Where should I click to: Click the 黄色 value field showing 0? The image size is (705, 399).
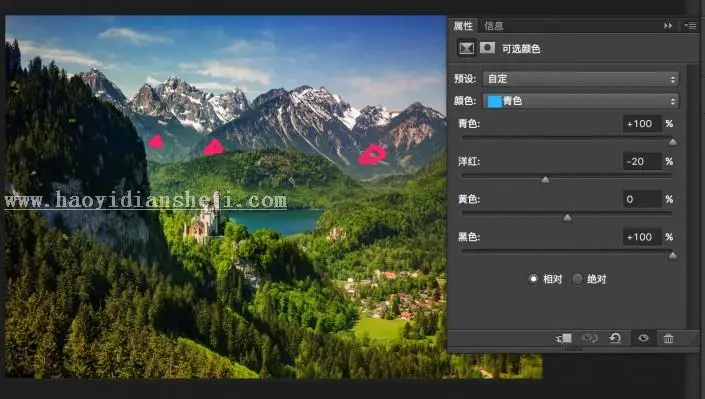click(642, 199)
